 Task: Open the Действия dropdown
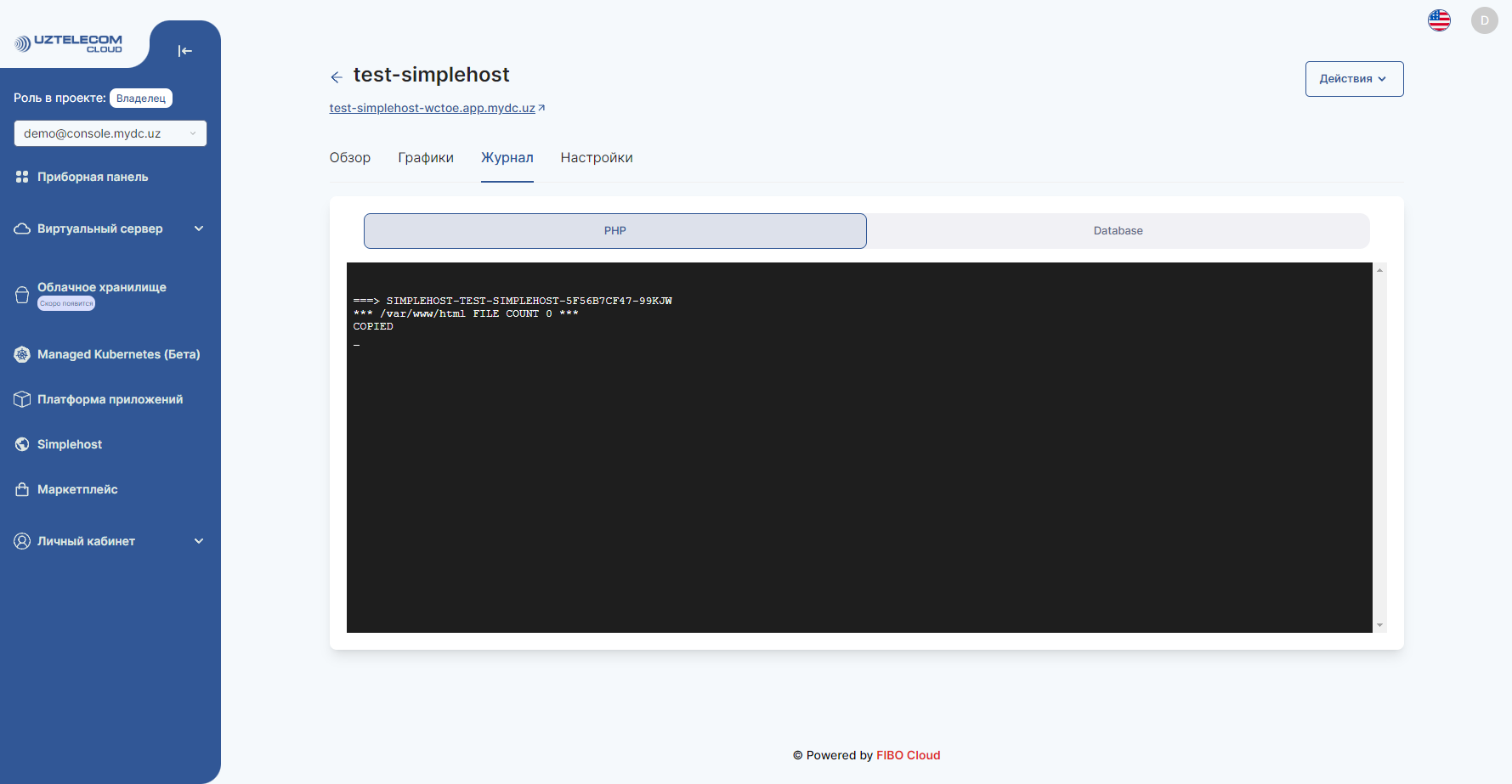point(1353,78)
